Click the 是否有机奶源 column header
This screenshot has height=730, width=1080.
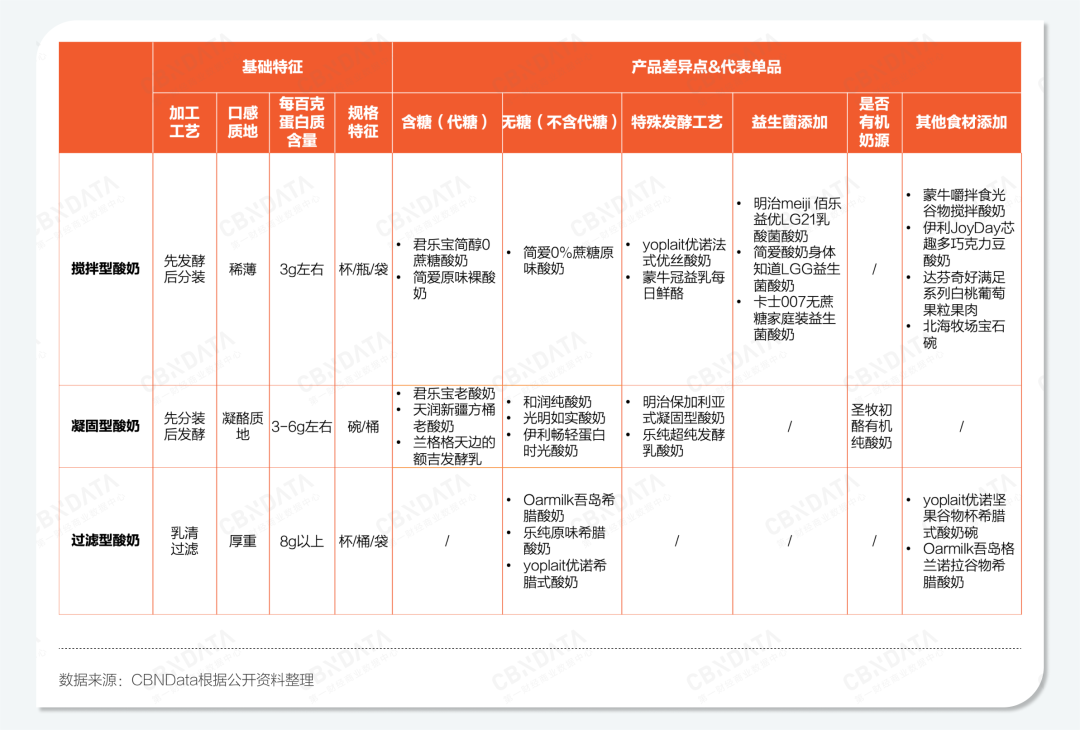click(874, 122)
